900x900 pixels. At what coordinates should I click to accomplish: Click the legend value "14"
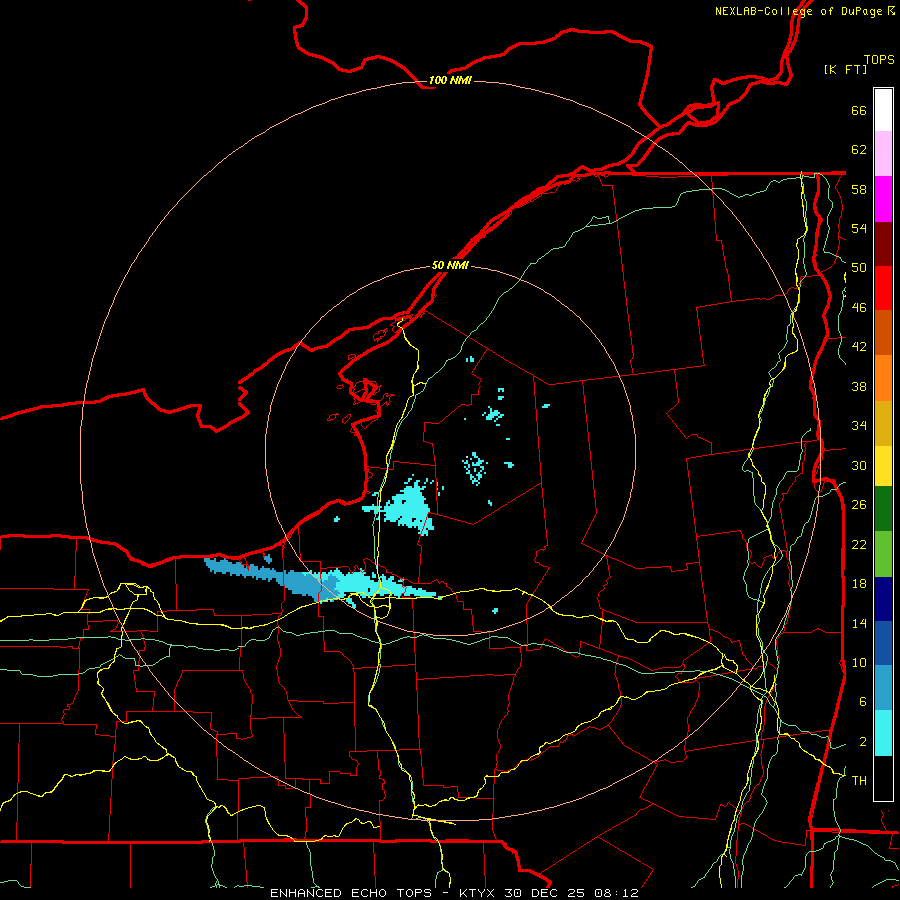[859, 623]
